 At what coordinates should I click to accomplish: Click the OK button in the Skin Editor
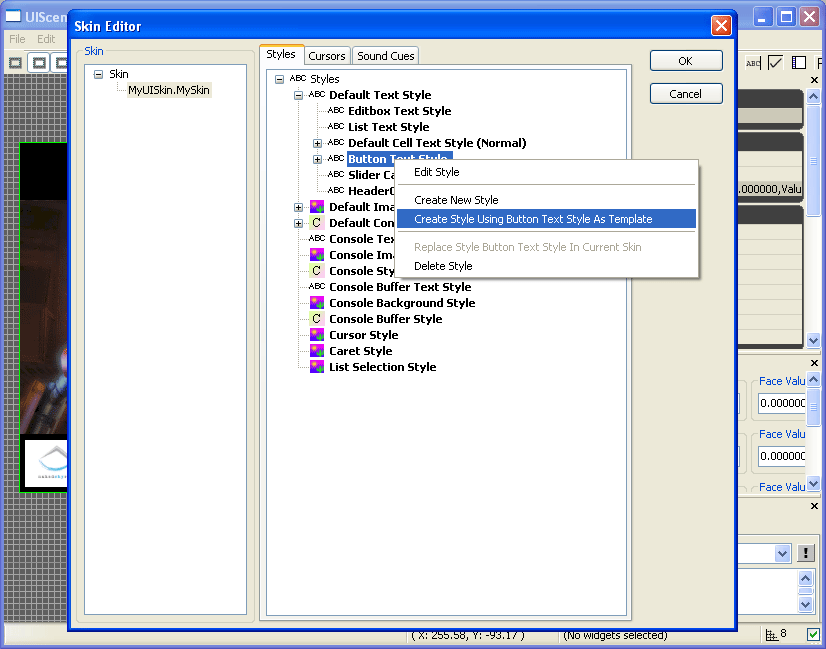pos(685,61)
